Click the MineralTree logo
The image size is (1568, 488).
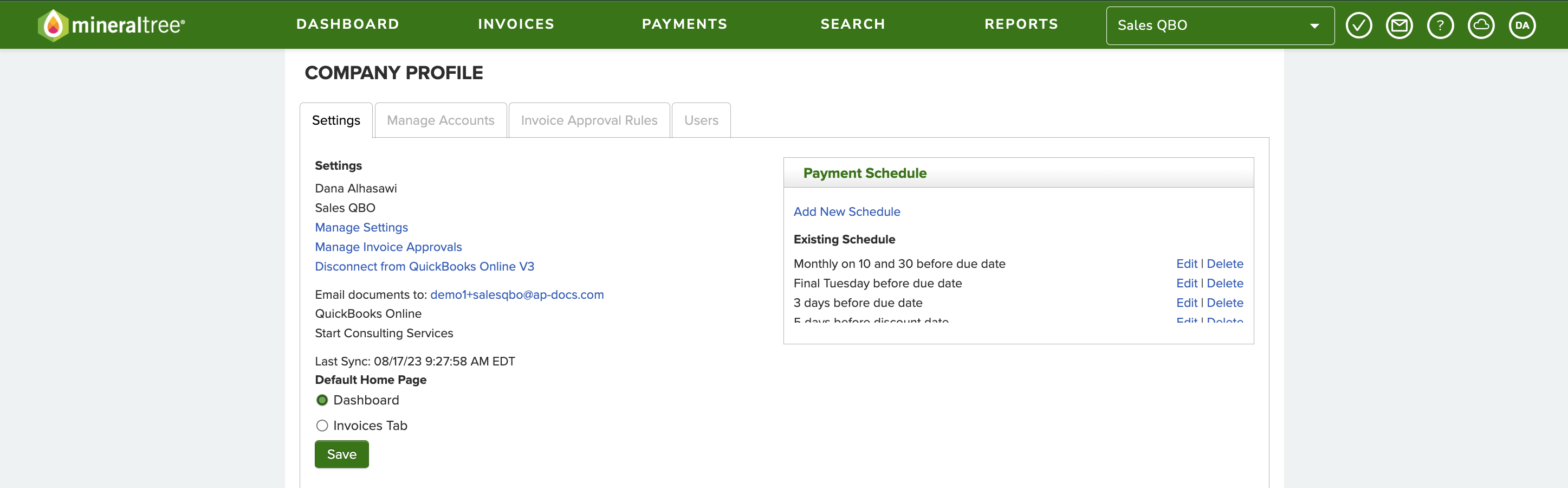(112, 25)
